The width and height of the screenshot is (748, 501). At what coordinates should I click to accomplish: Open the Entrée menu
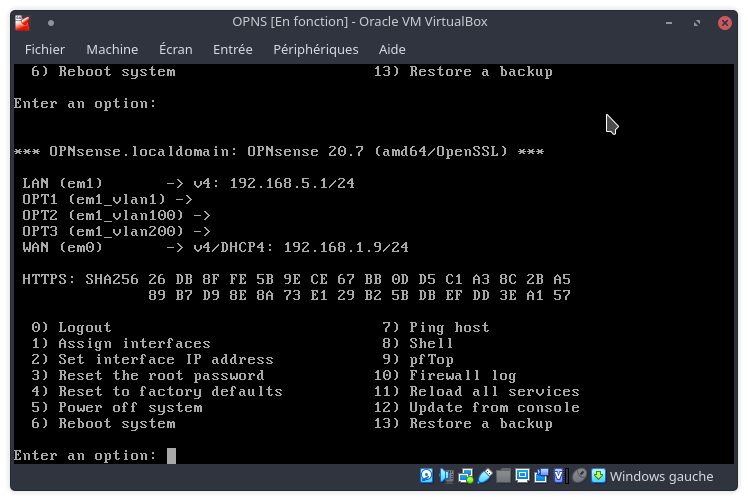point(233,50)
